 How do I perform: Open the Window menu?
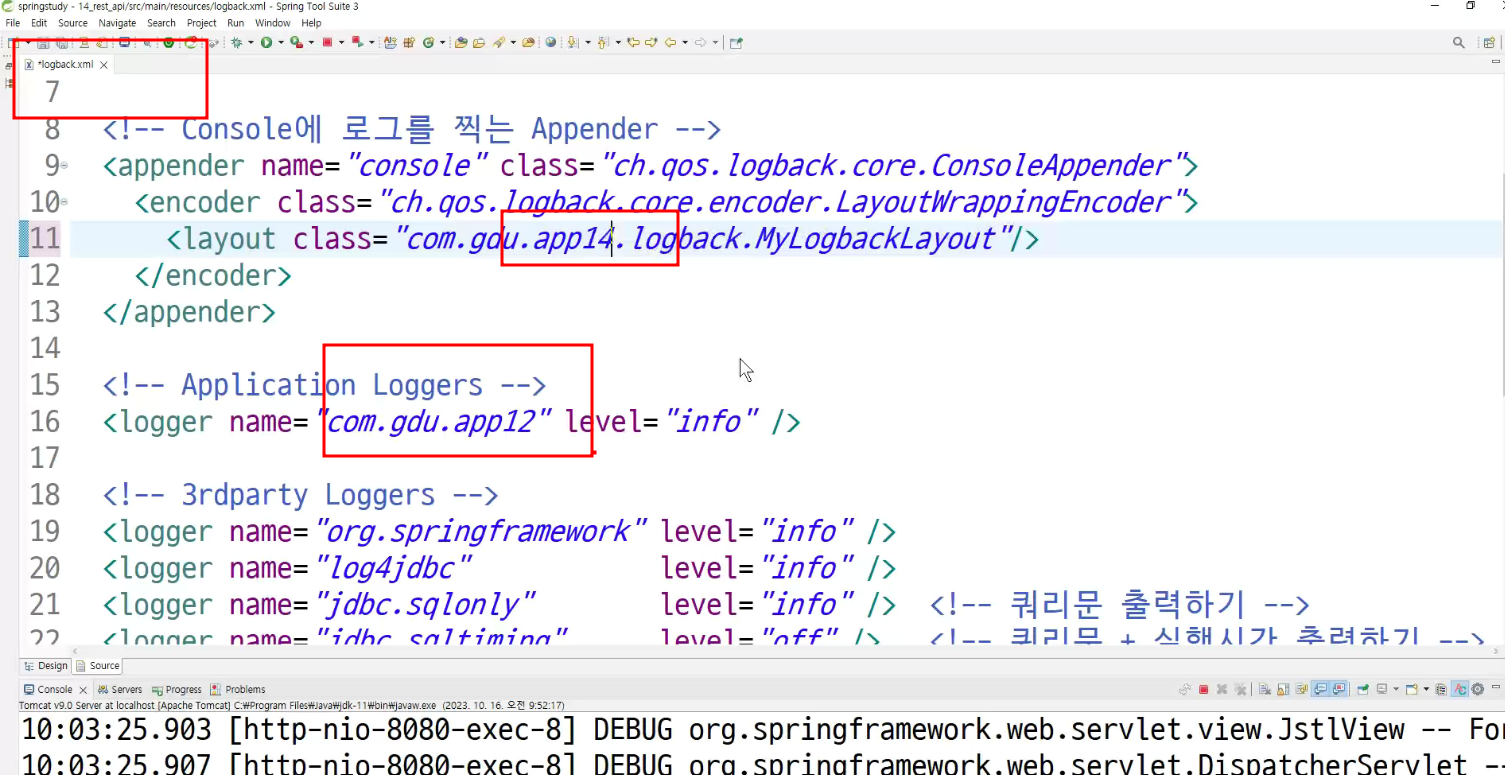click(x=273, y=23)
